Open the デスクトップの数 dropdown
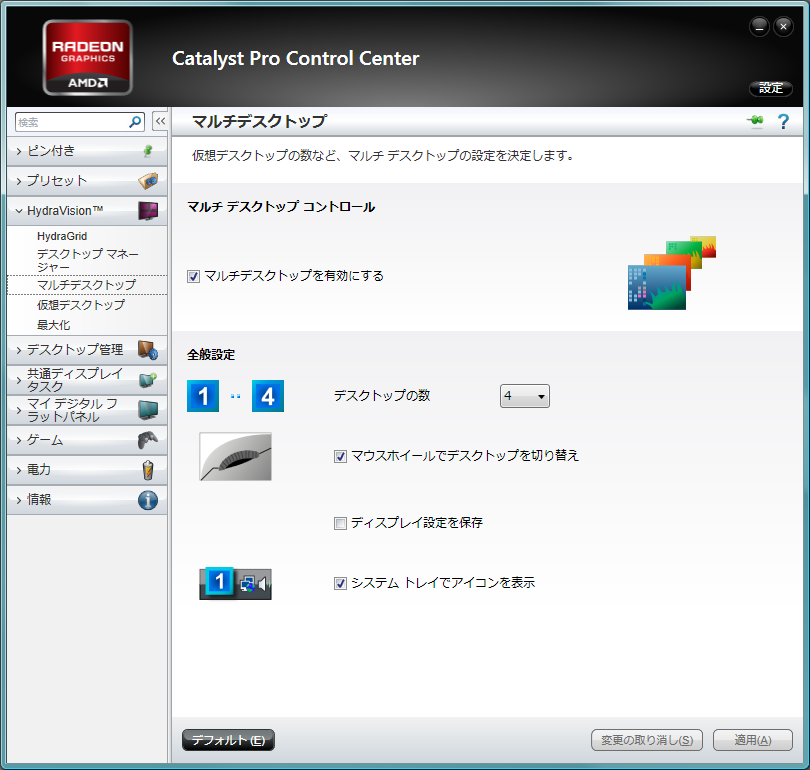The width and height of the screenshot is (810, 770). 524,395
